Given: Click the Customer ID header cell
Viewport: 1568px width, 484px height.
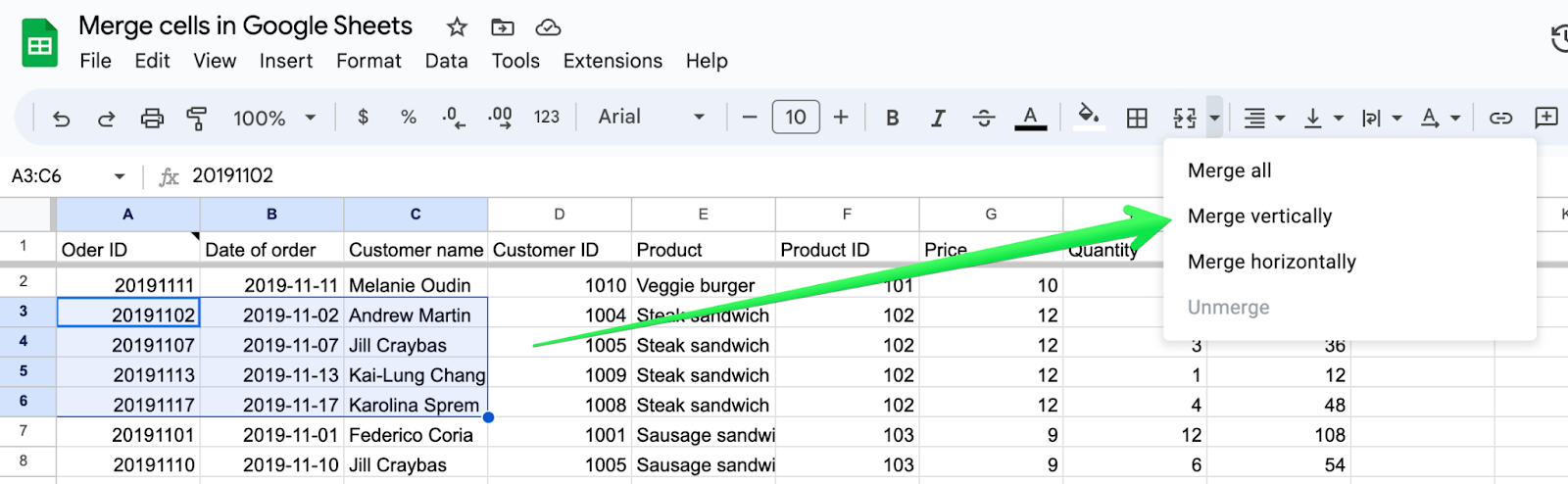Looking at the screenshot, I should tap(560, 250).
